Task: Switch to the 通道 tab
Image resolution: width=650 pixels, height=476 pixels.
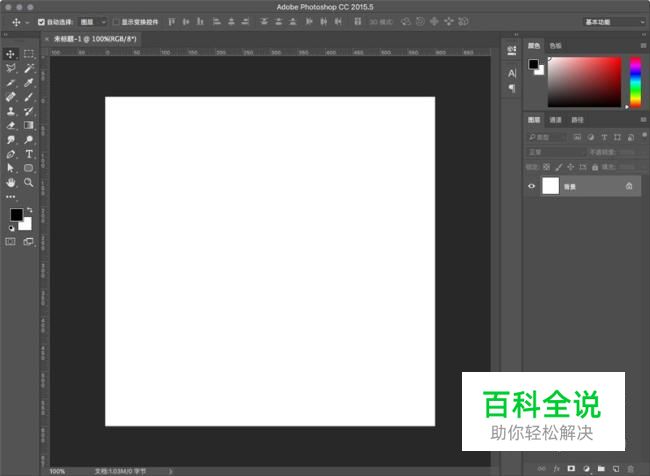Action: (x=556, y=120)
